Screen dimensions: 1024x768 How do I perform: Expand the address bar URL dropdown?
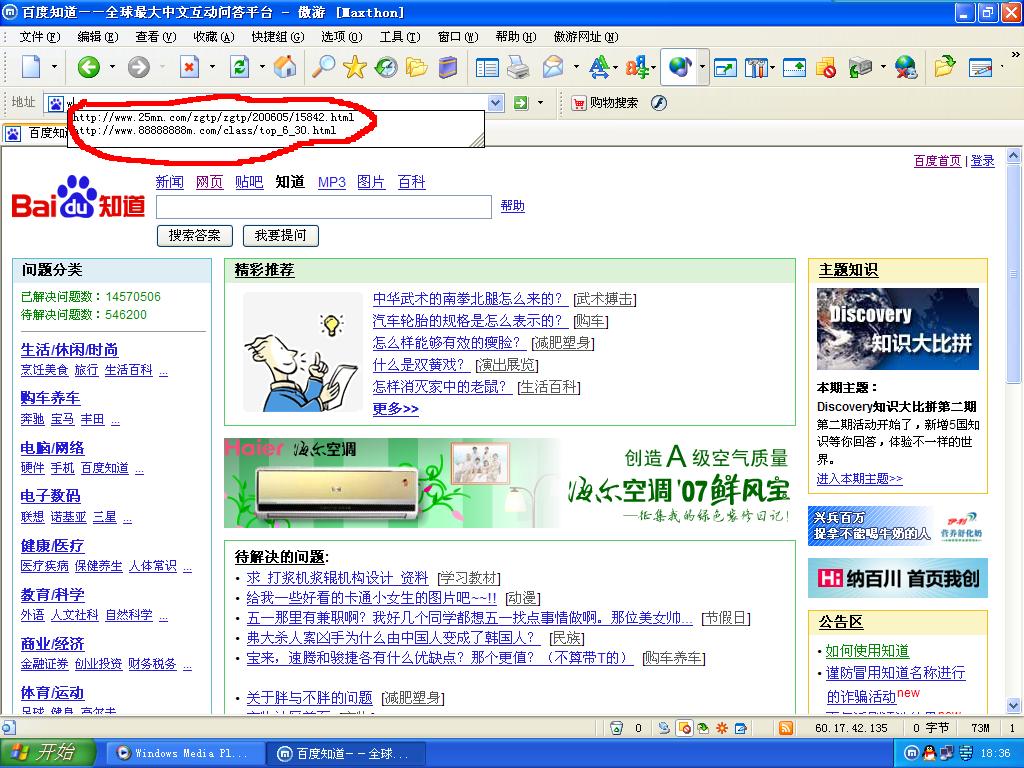(x=496, y=103)
